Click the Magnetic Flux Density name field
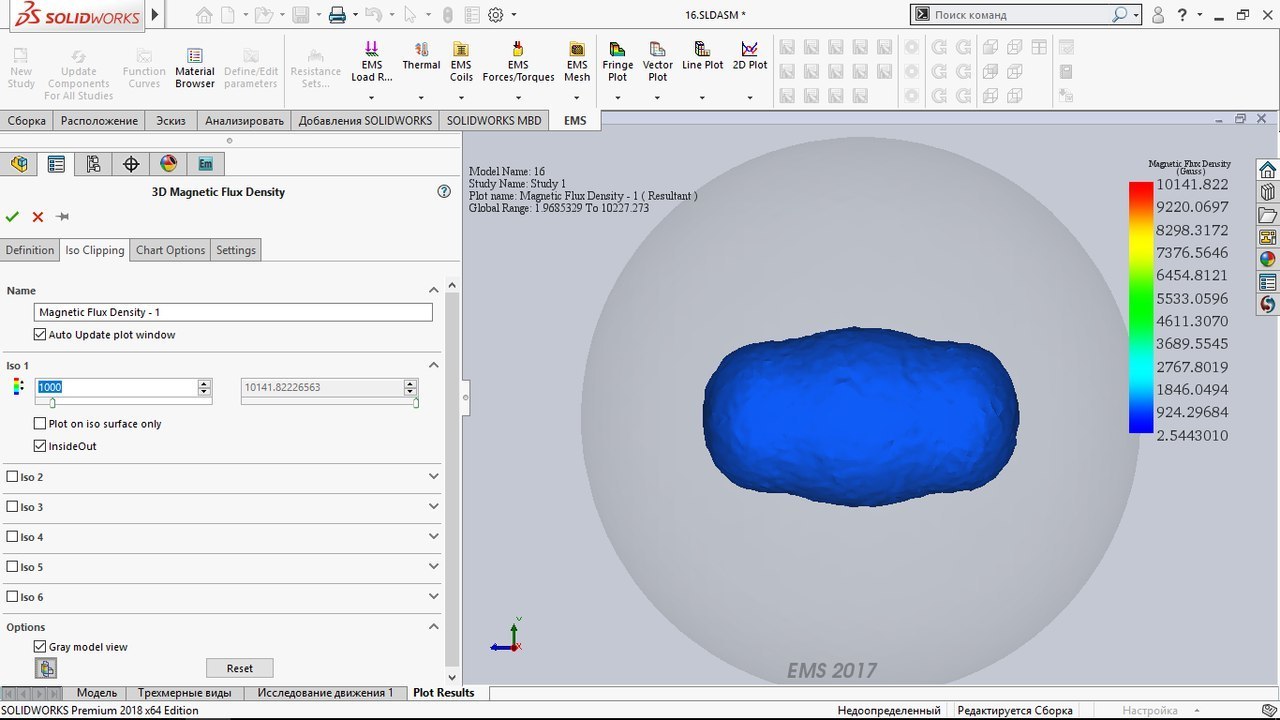 (x=233, y=313)
